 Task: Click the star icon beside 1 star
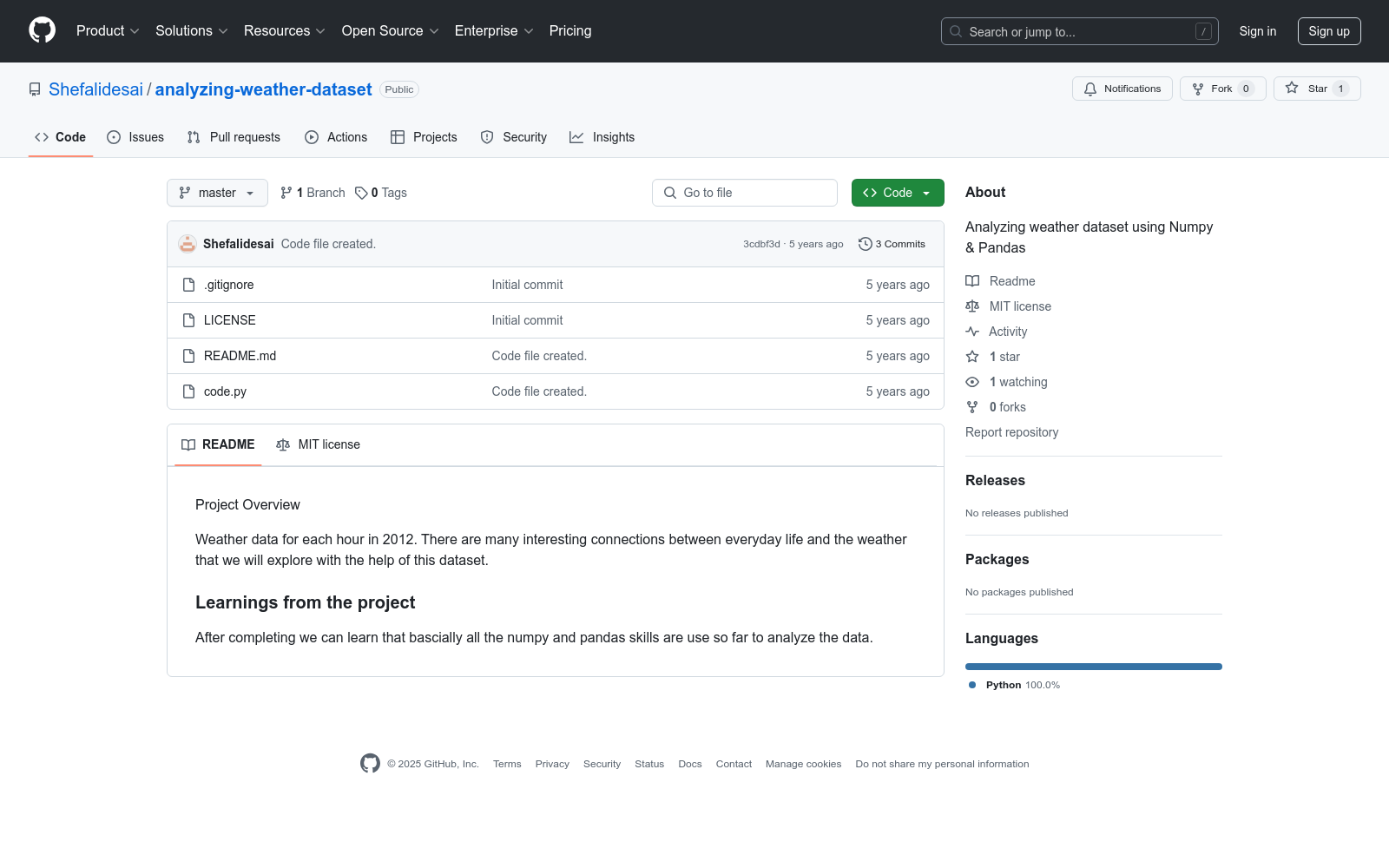pyautogui.click(x=972, y=357)
